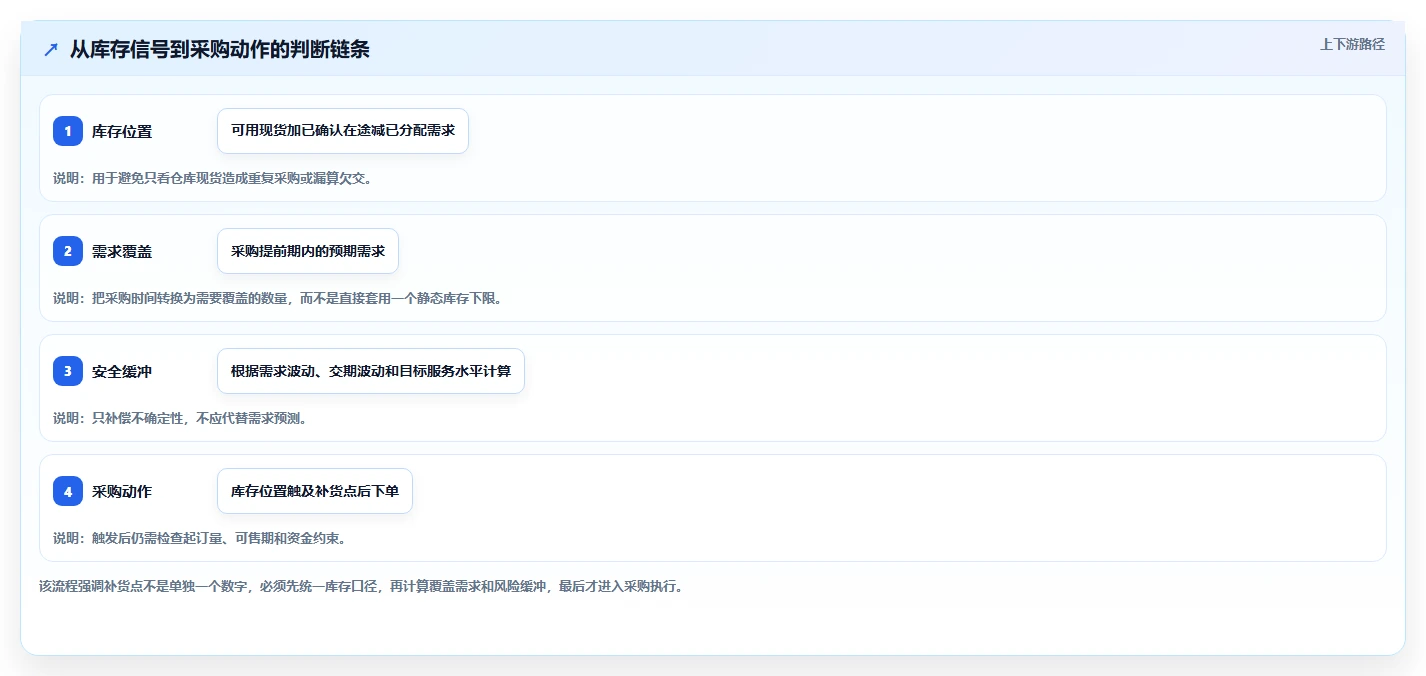This screenshot has width=1426, height=676.
Task: Click the note about 起订量、可售期和资金约束
Action: [200, 538]
